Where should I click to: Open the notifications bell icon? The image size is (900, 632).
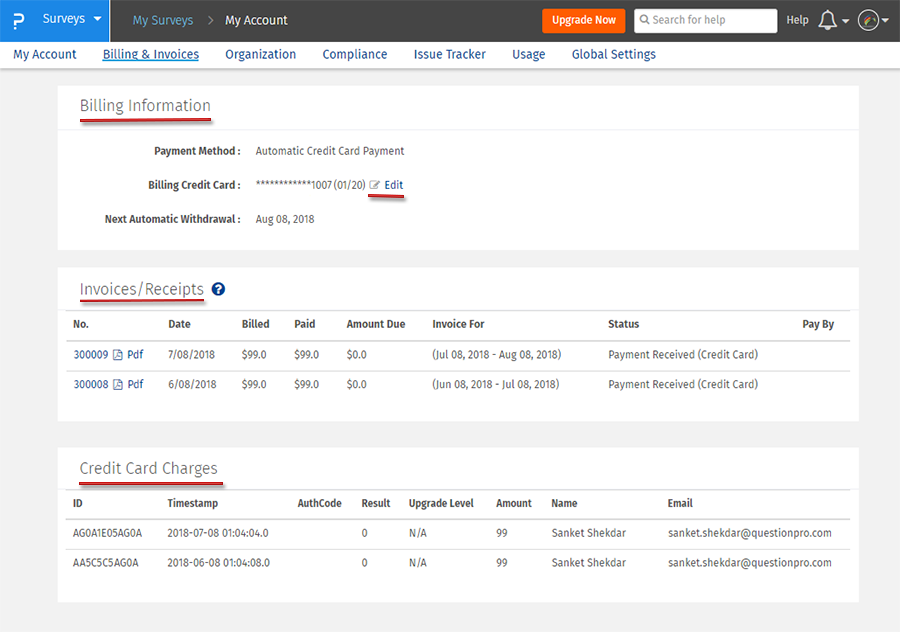click(827, 20)
